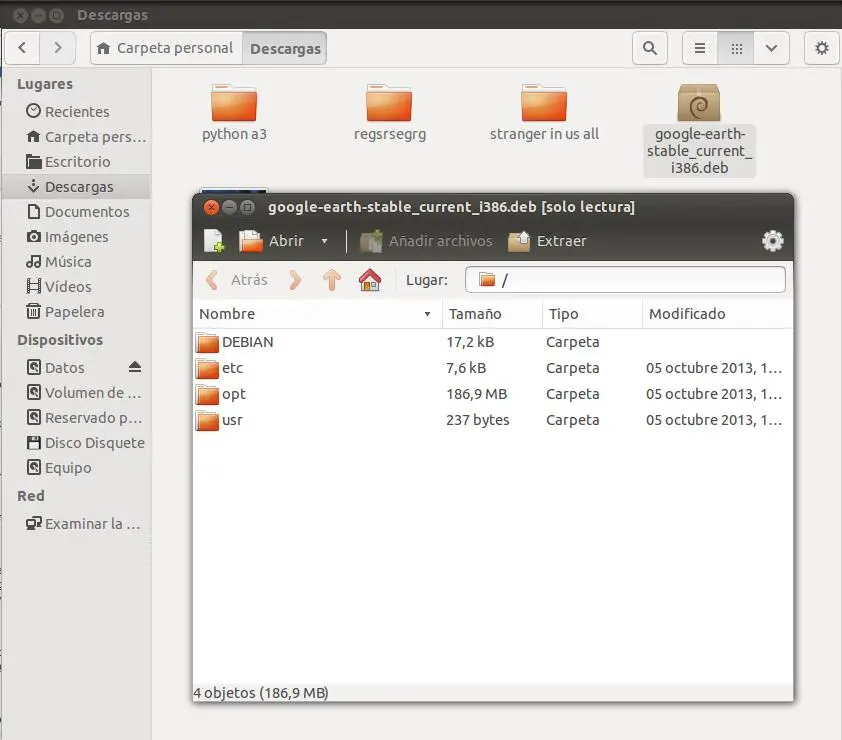Click the forward button in Descargas window
The width and height of the screenshot is (842, 740).
pos(57,48)
